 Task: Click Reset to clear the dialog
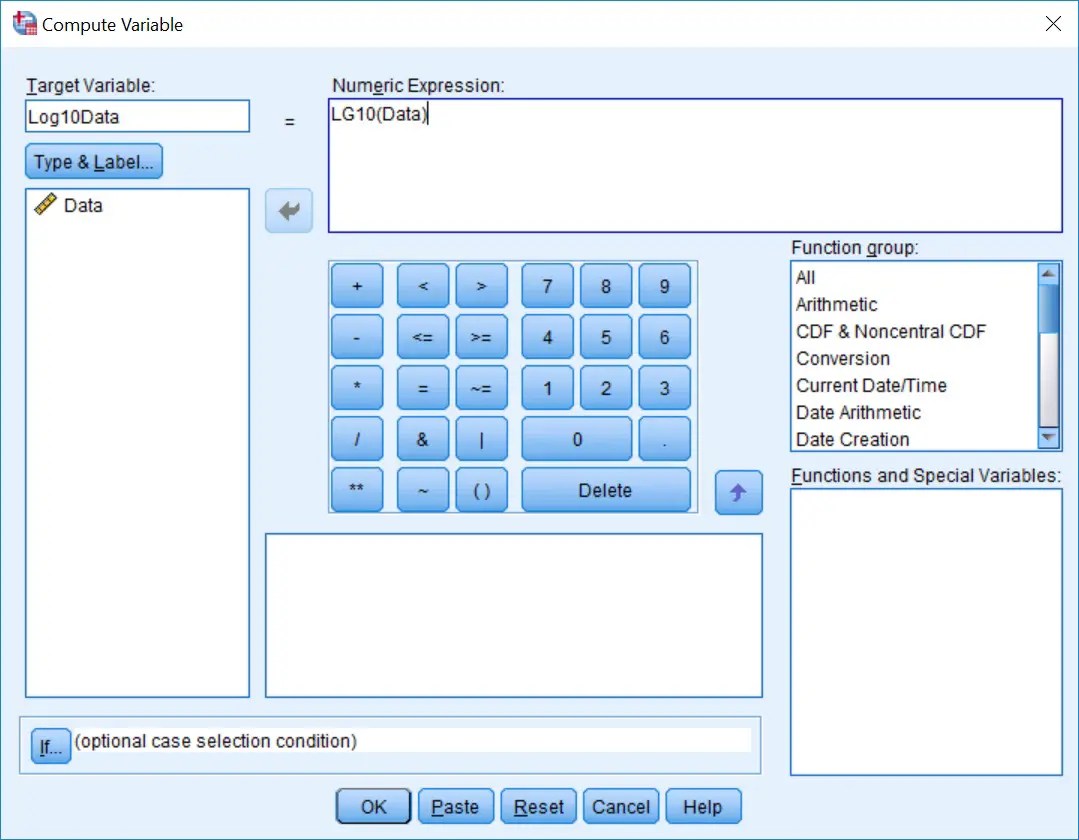point(538,806)
